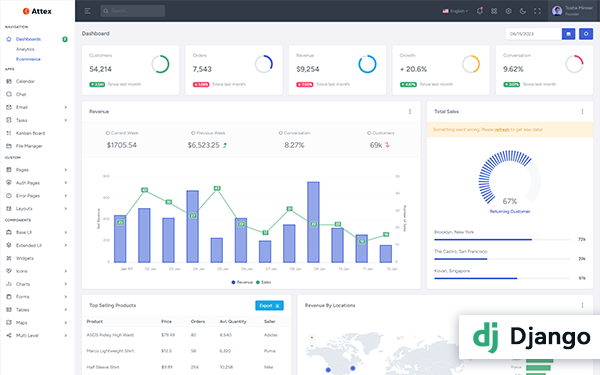Open Revenue By Locations three-dot menu
Screen dimensions: 600x375
pos(582,305)
